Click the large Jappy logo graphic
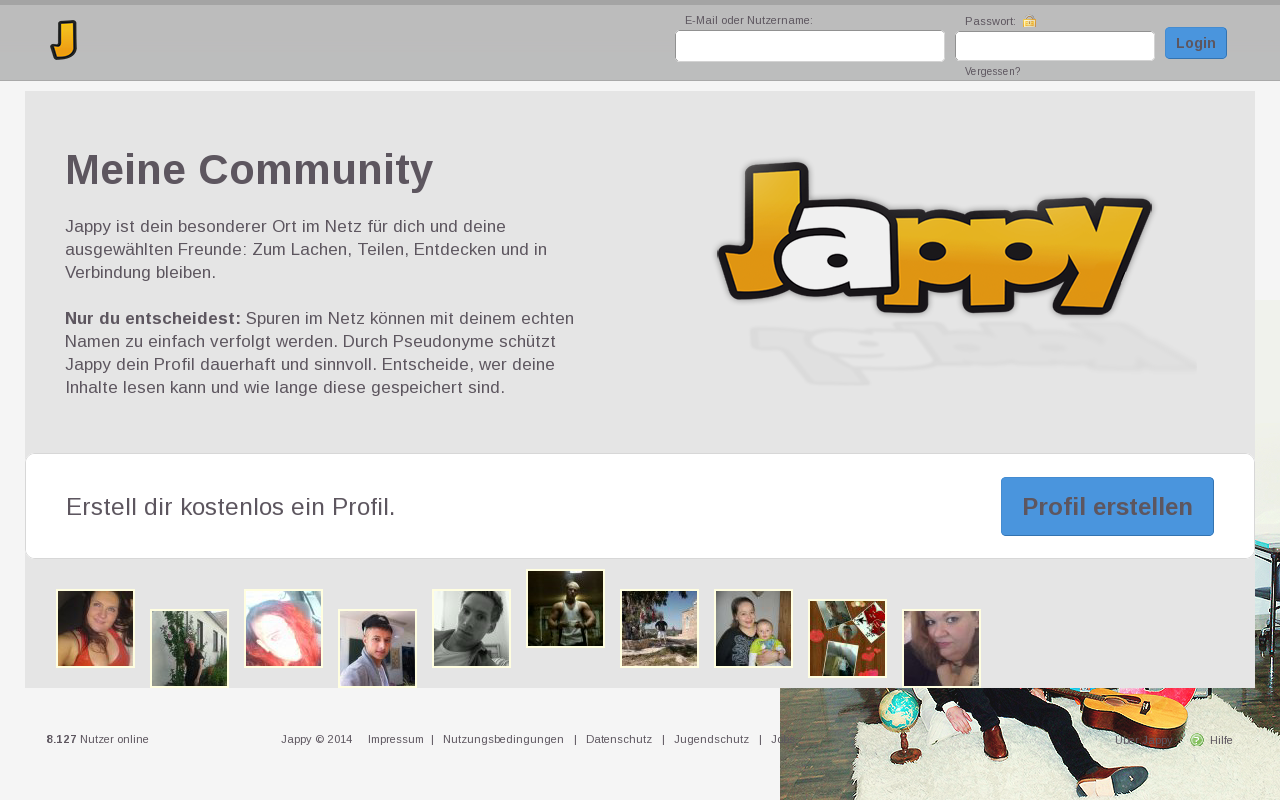The width and height of the screenshot is (1280, 800). pyautogui.click(x=935, y=238)
